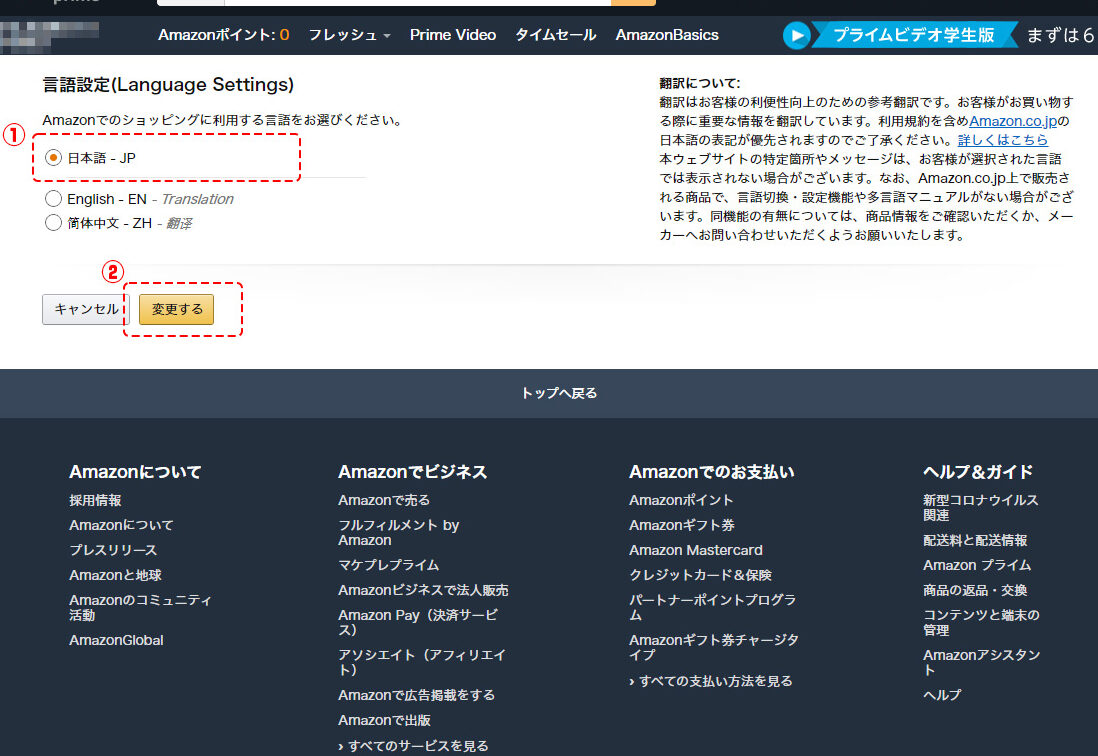Open 採用情報 footer link
1098x756 pixels.
coord(95,500)
